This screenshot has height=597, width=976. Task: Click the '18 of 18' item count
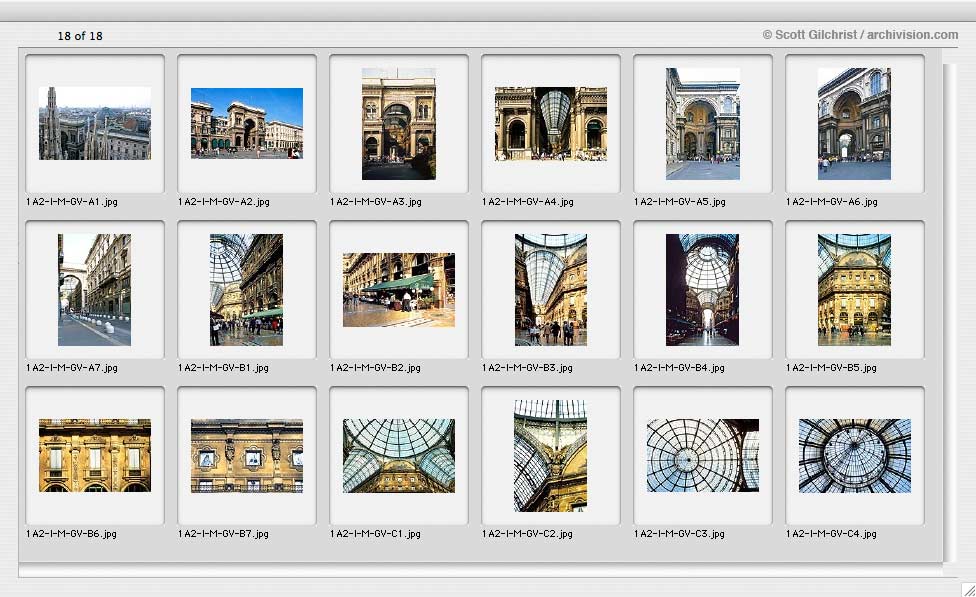pos(80,36)
